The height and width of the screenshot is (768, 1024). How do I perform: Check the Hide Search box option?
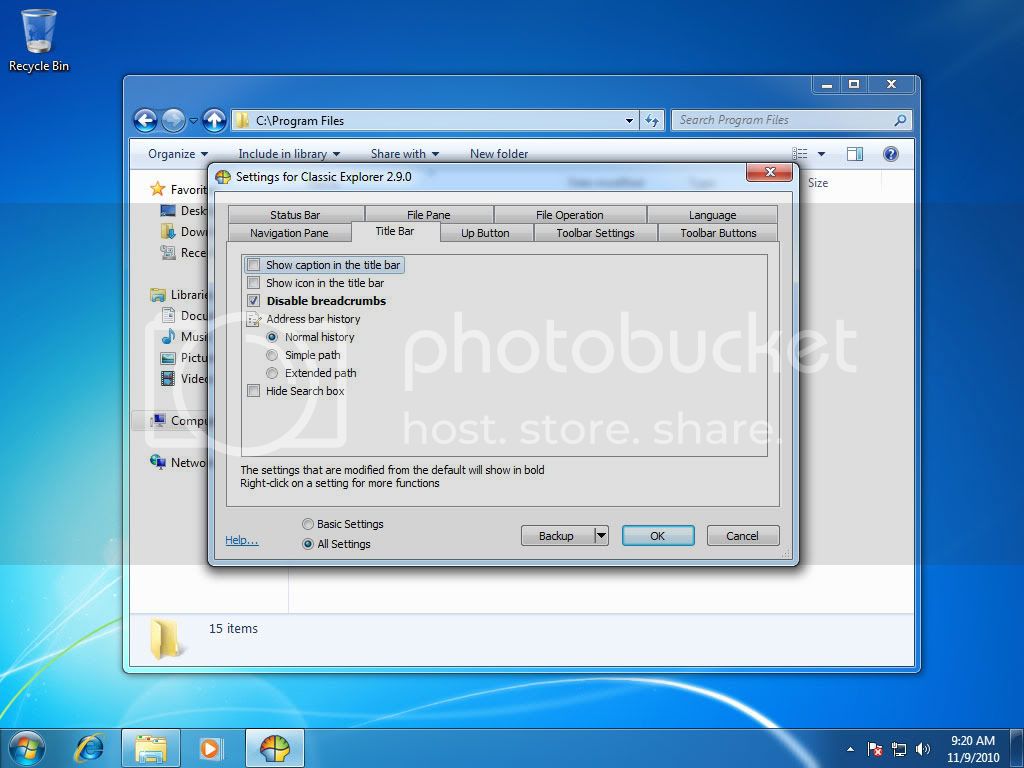pyautogui.click(x=253, y=390)
